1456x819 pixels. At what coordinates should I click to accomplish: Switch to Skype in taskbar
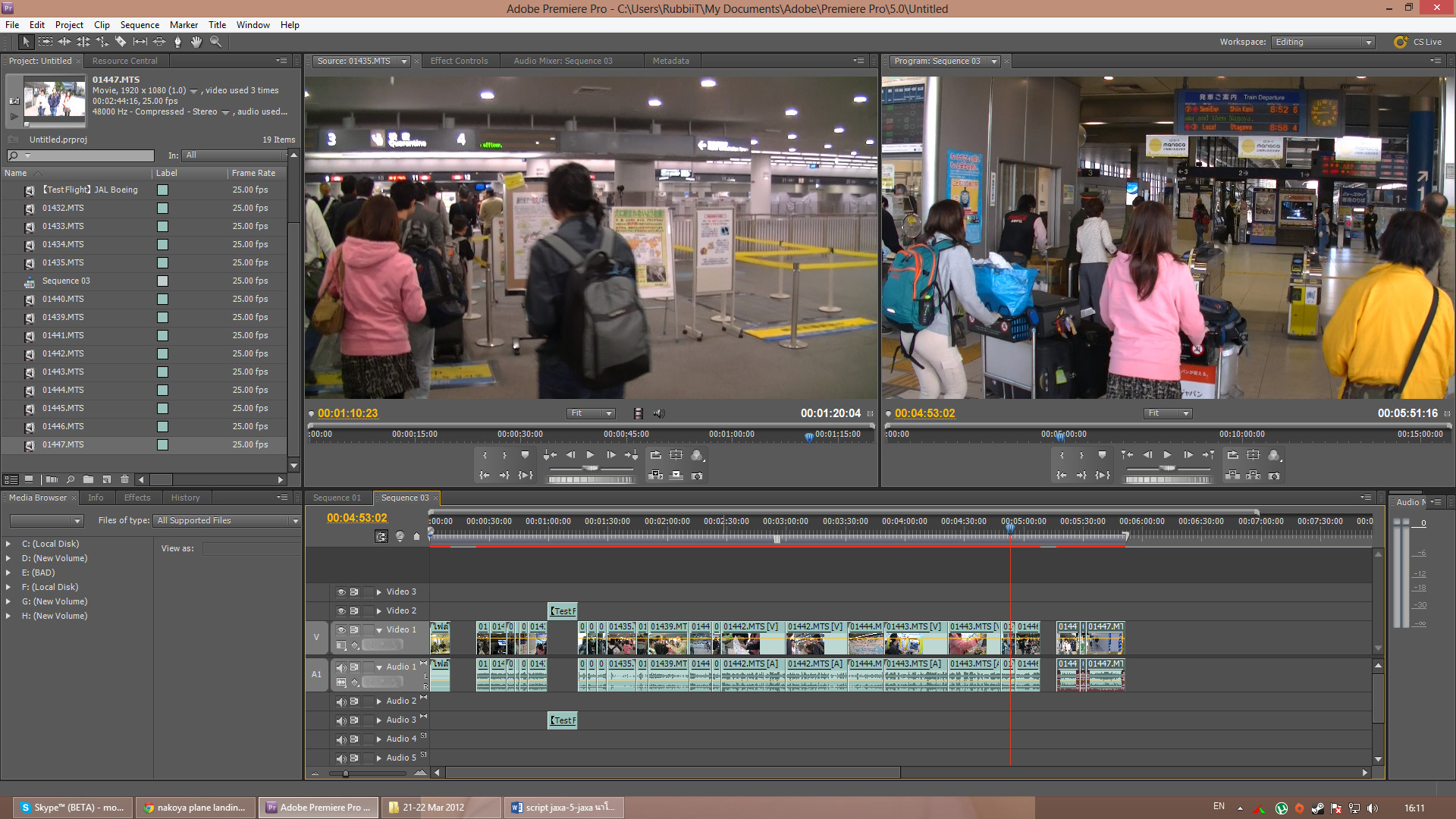coord(72,808)
